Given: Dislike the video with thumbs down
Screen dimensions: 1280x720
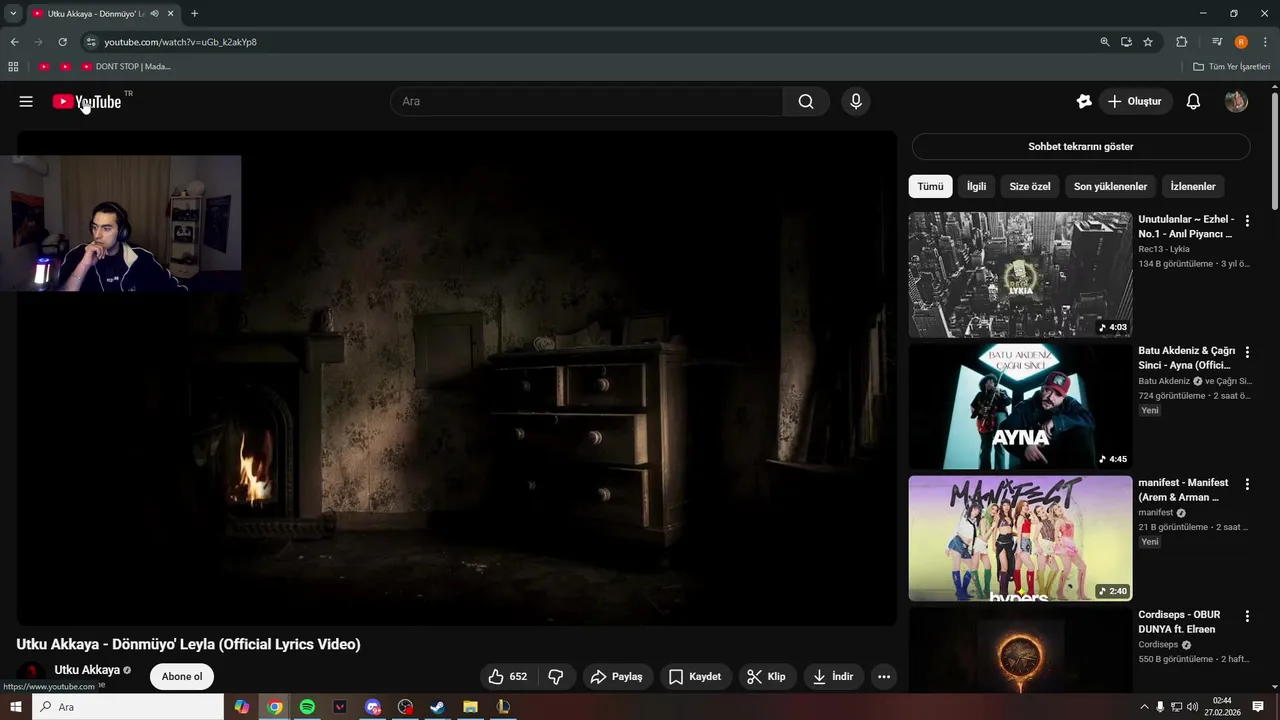Looking at the screenshot, I should pyautogui.click(x=556, y=677).
